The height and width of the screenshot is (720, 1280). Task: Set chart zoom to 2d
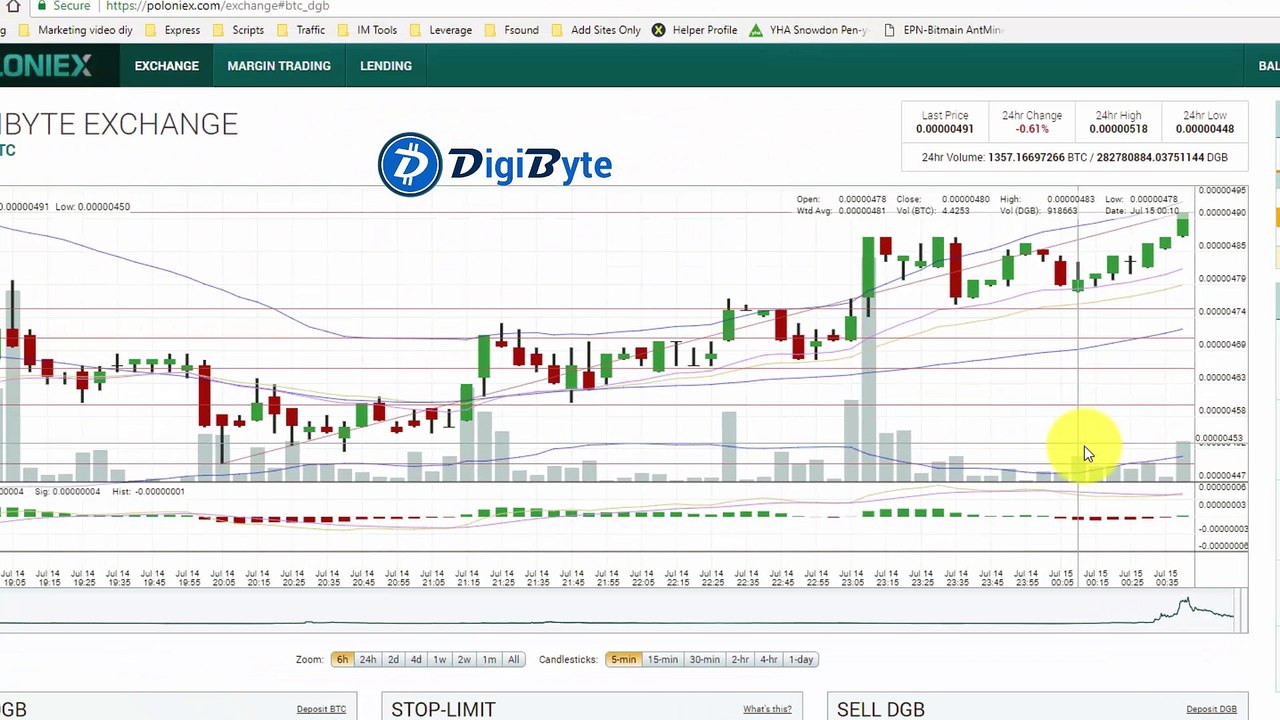(x=393, y=660)
